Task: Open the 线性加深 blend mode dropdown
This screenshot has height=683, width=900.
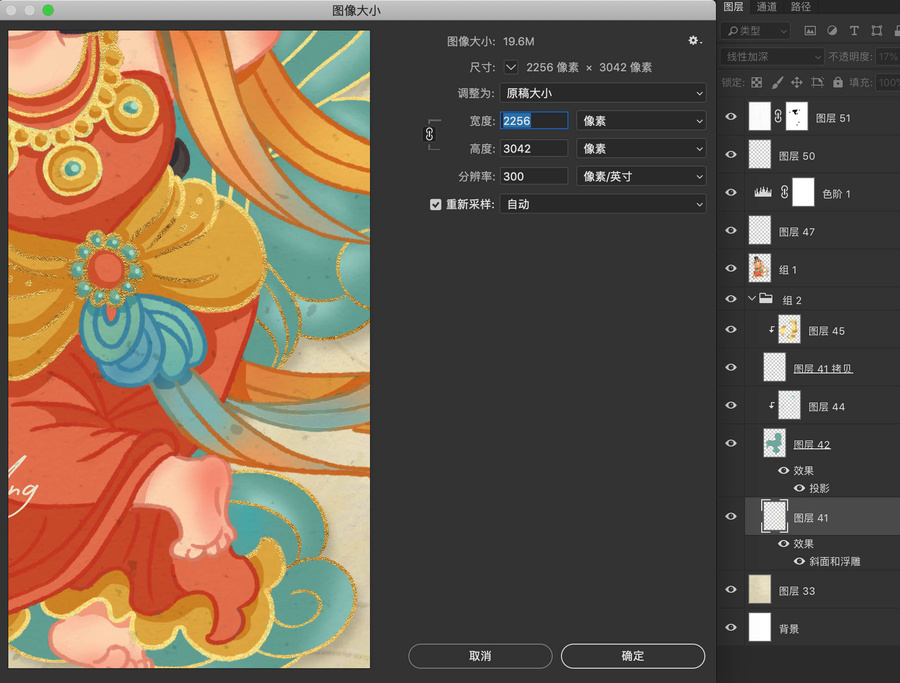Action: pos(773,57)
